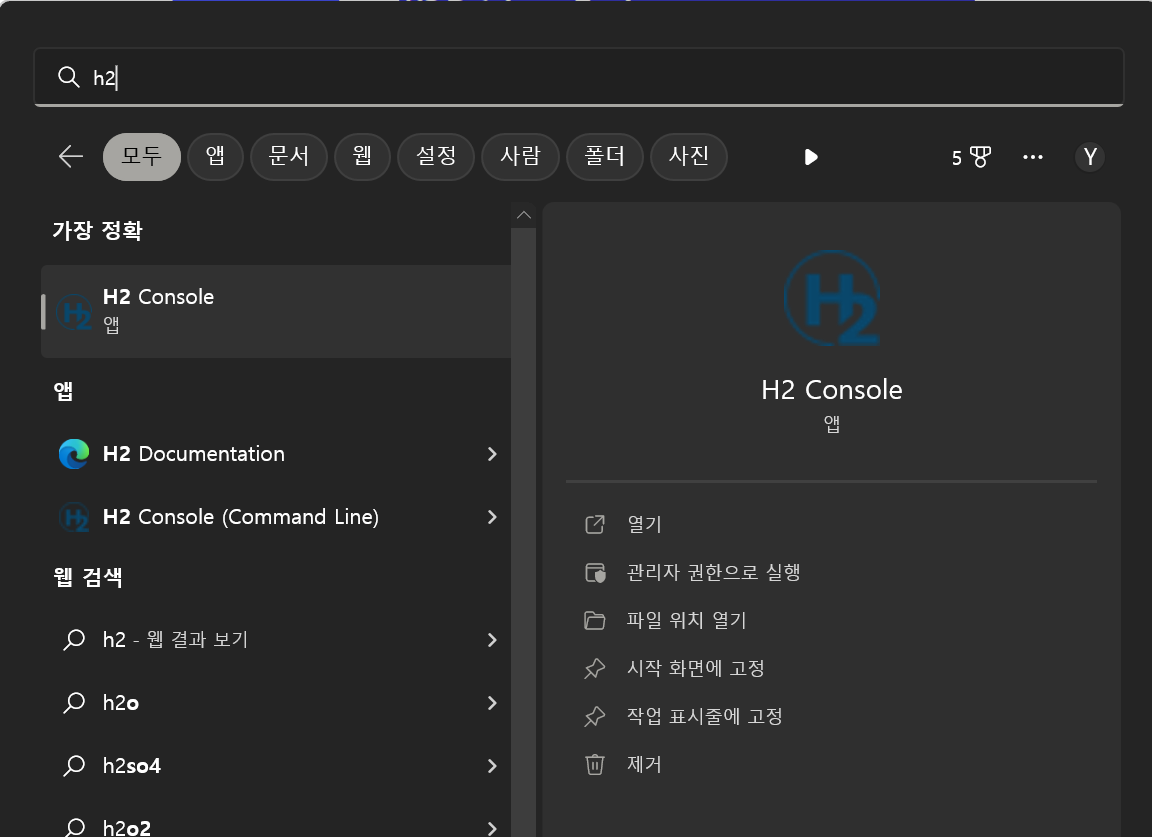Image resolution: width=1152 pixels, height=837 pixels.
Task: Click the folder icon for 파일 위치 열기
Action: click(594, 620)
